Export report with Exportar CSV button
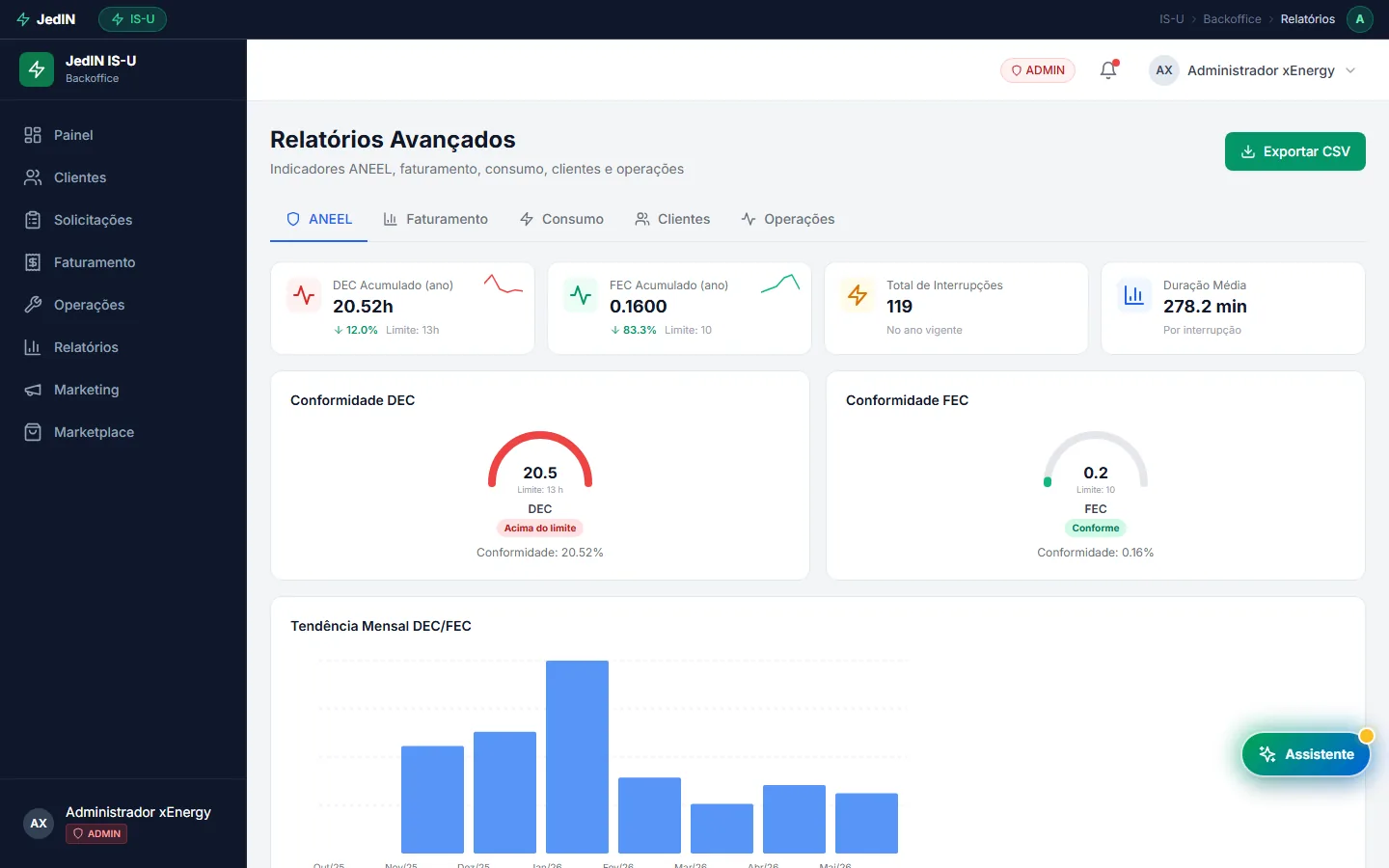The image size is (1389, 868). click(x=1295, y=151)
